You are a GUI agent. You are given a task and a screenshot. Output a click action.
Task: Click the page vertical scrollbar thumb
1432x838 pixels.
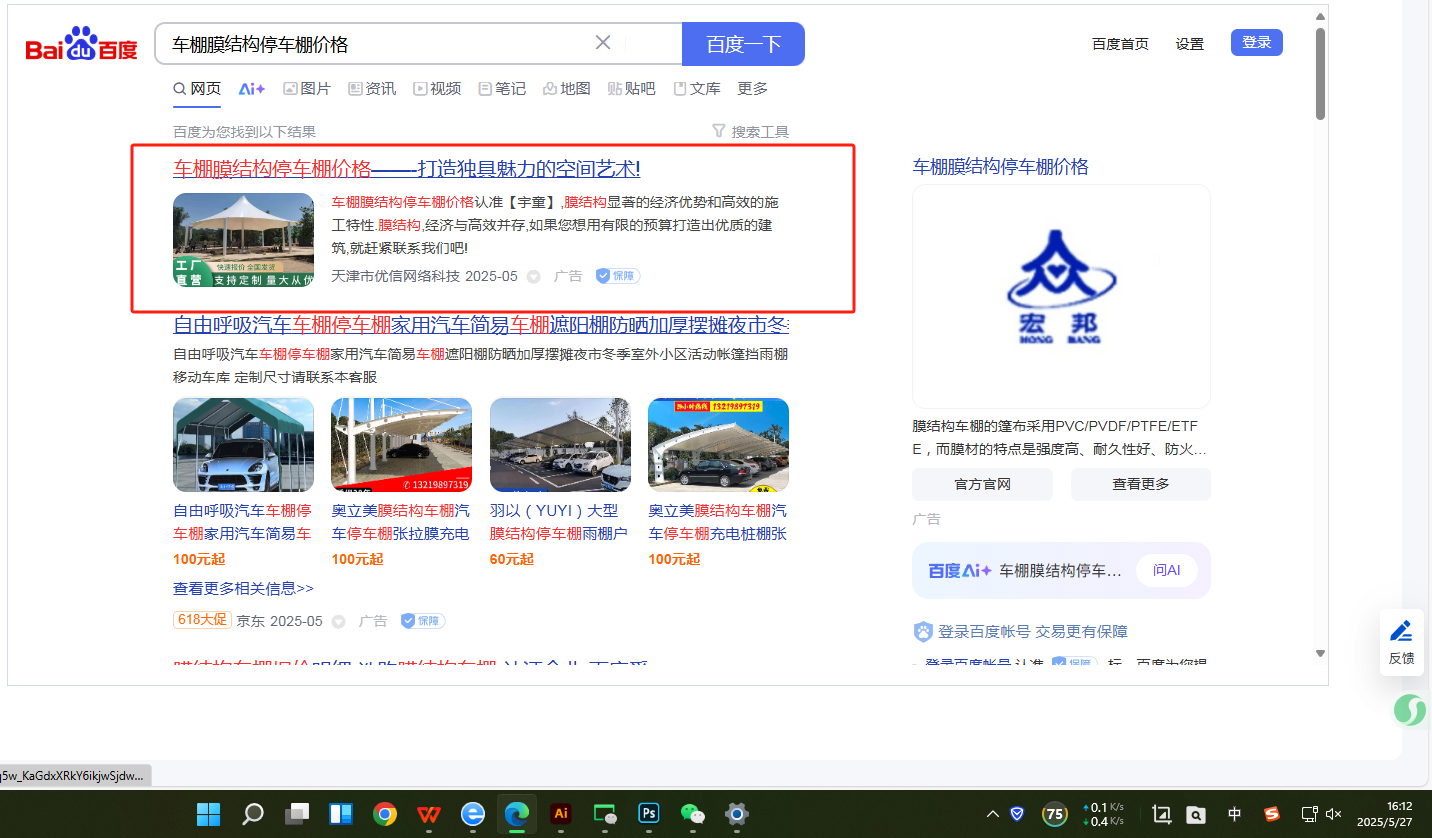click(x=1320, y=74)
